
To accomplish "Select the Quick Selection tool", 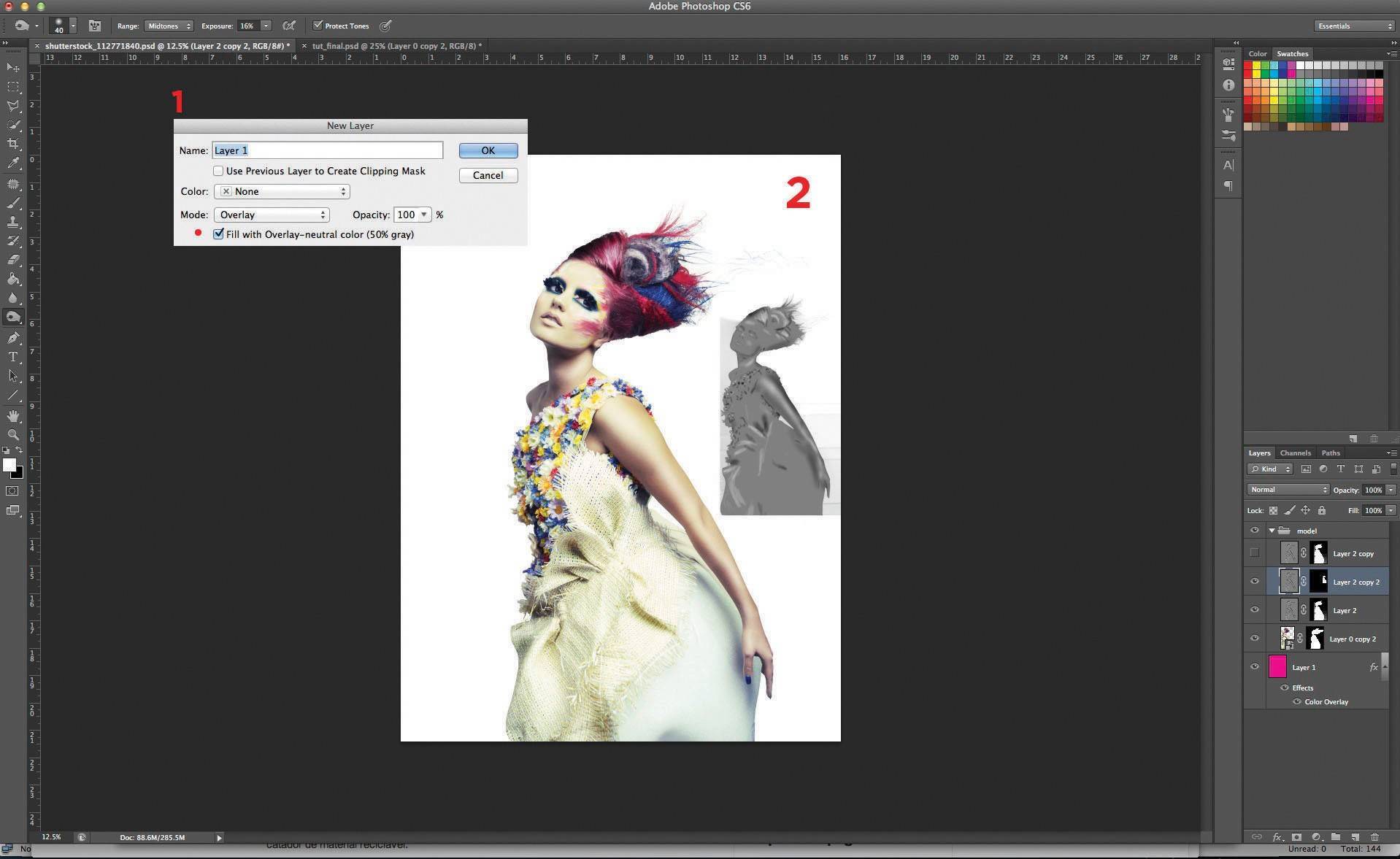I will pos(13,125).
